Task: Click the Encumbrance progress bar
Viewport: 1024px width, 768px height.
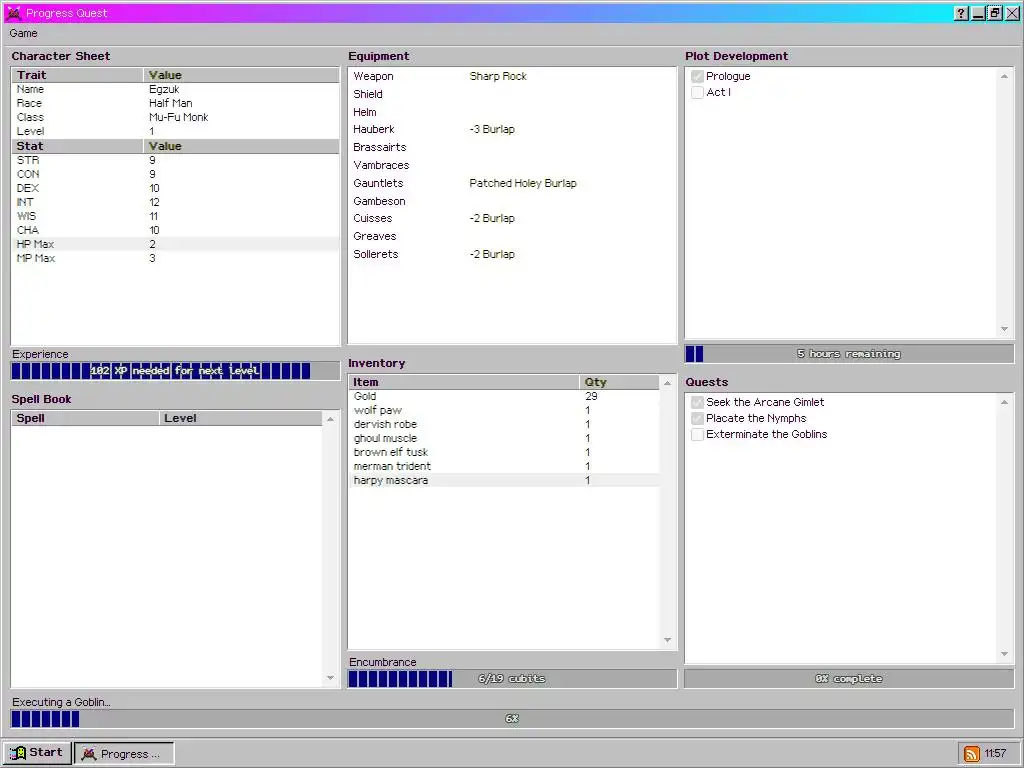Action: click(512, 679)
